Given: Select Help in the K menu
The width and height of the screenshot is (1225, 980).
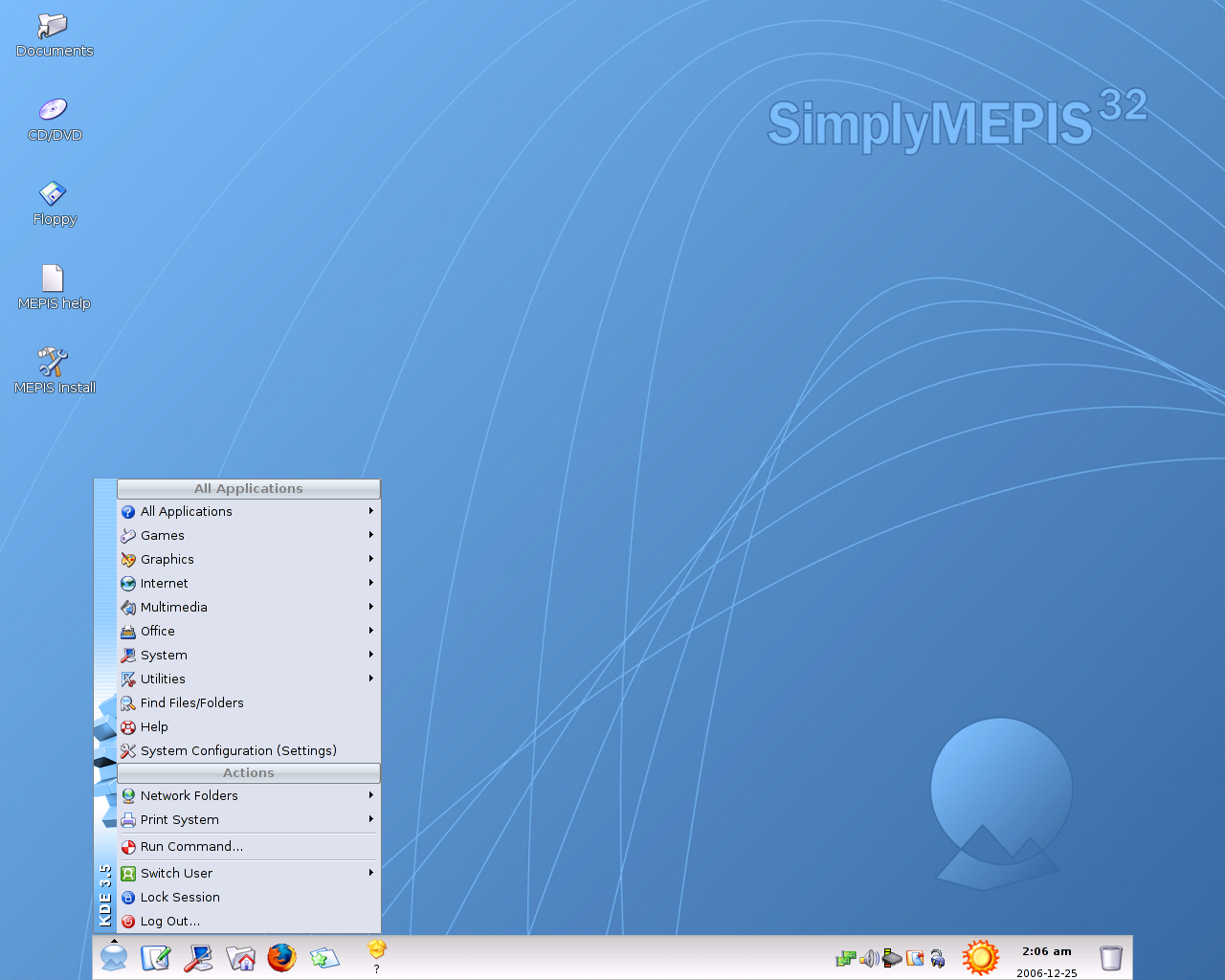Looking at the screenshot, I should pos(249,726).
